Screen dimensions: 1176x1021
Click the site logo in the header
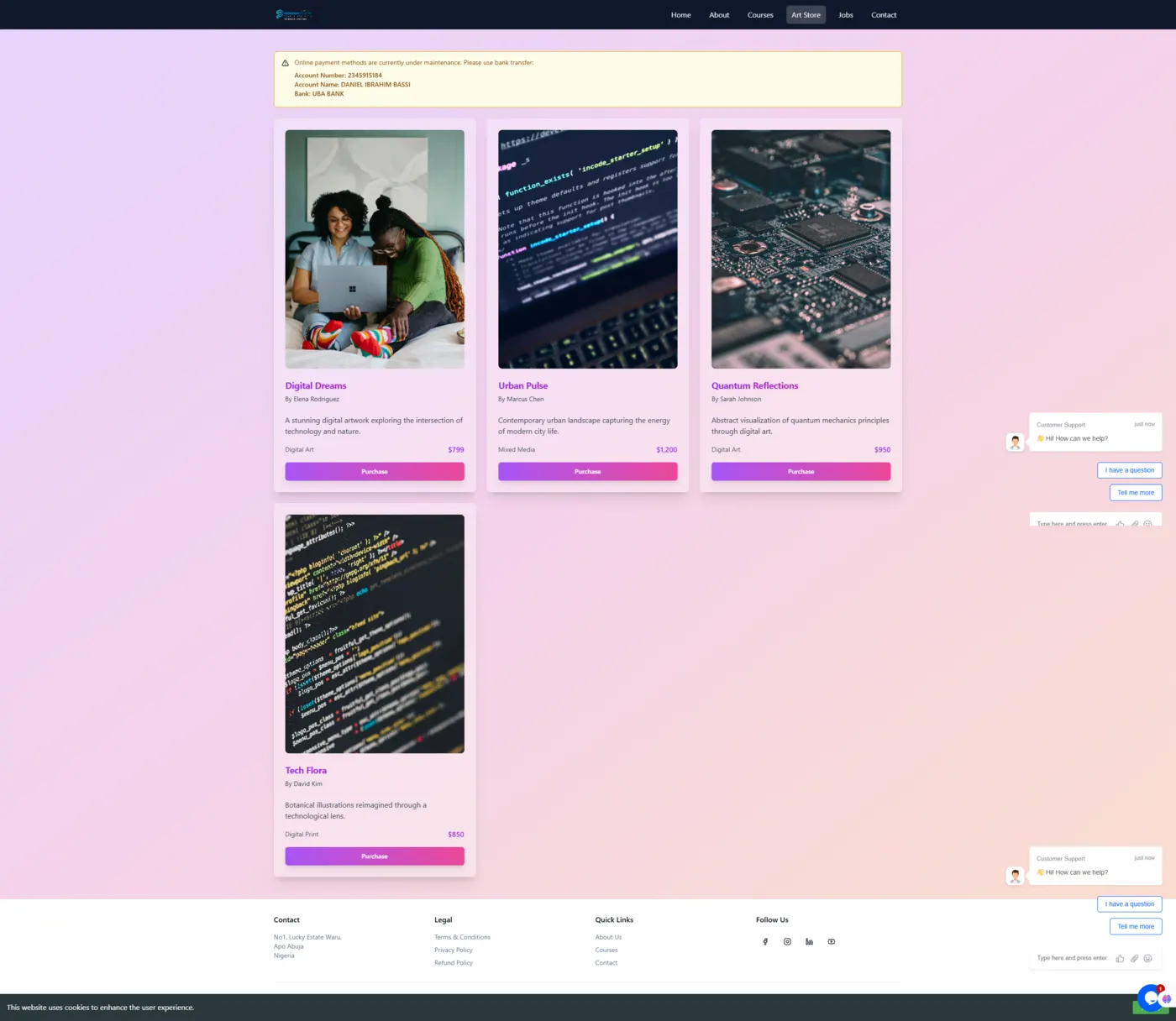pos(293,14)
